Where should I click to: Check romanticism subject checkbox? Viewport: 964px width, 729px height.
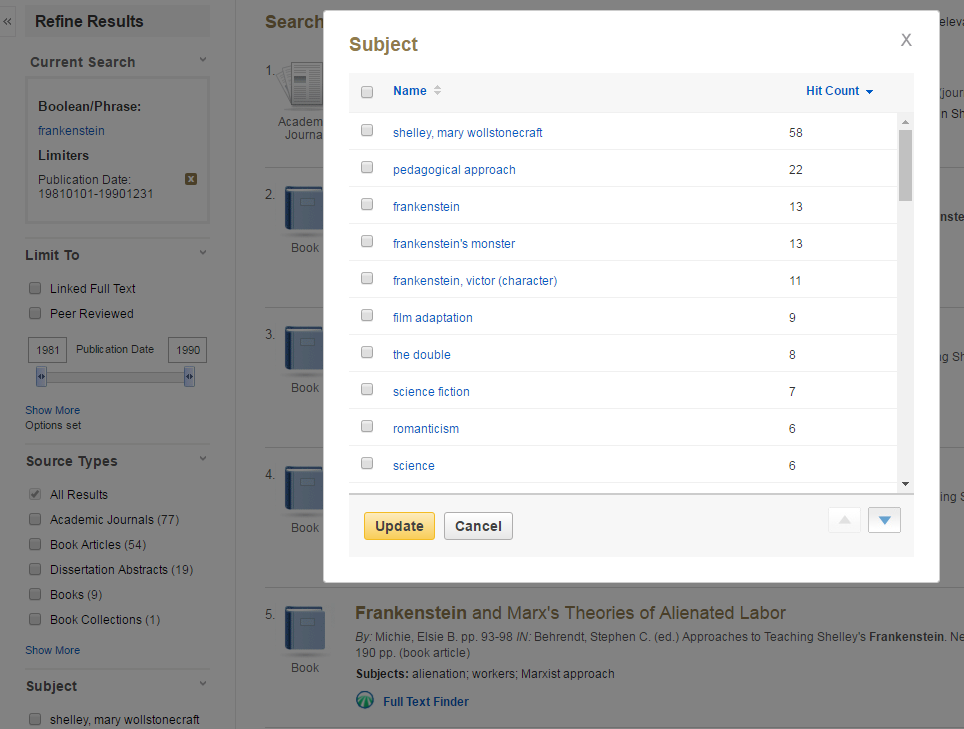(x=367, y=426)
